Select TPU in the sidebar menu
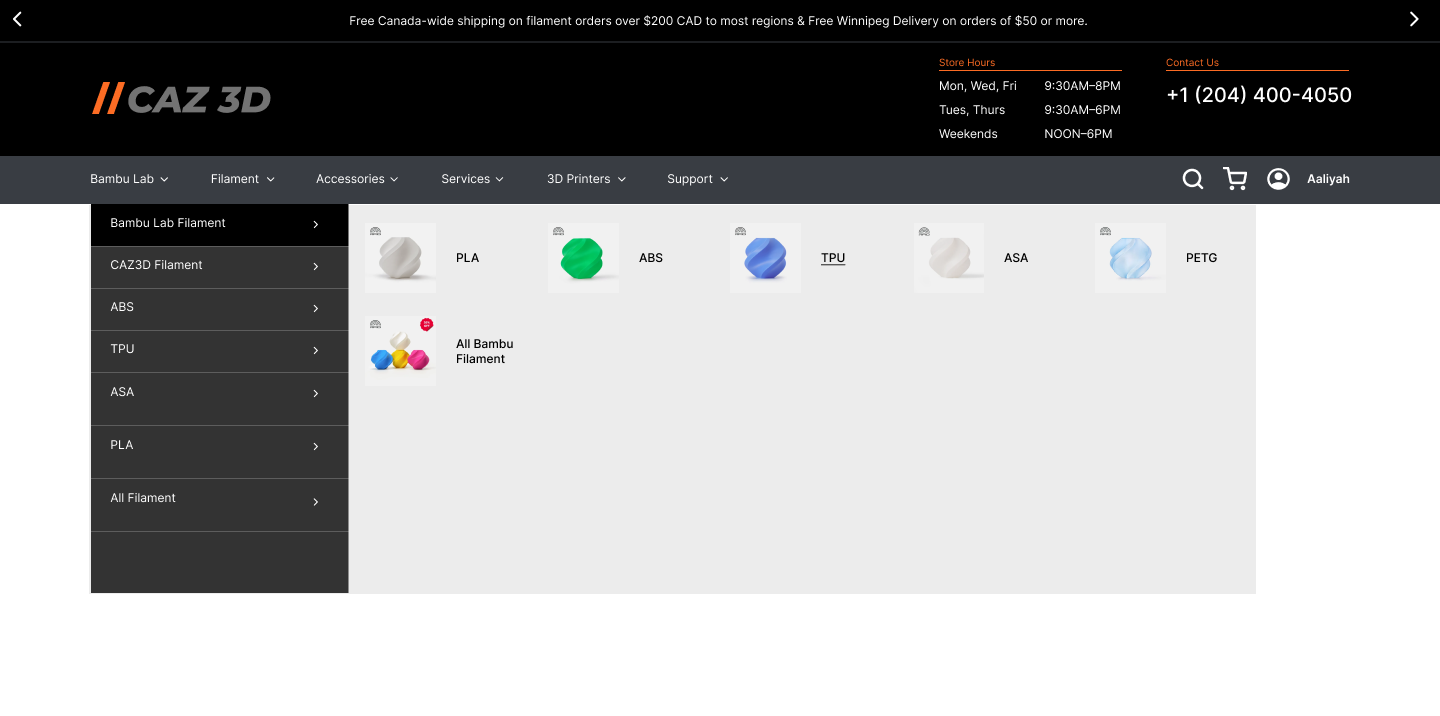 (220, 351)
